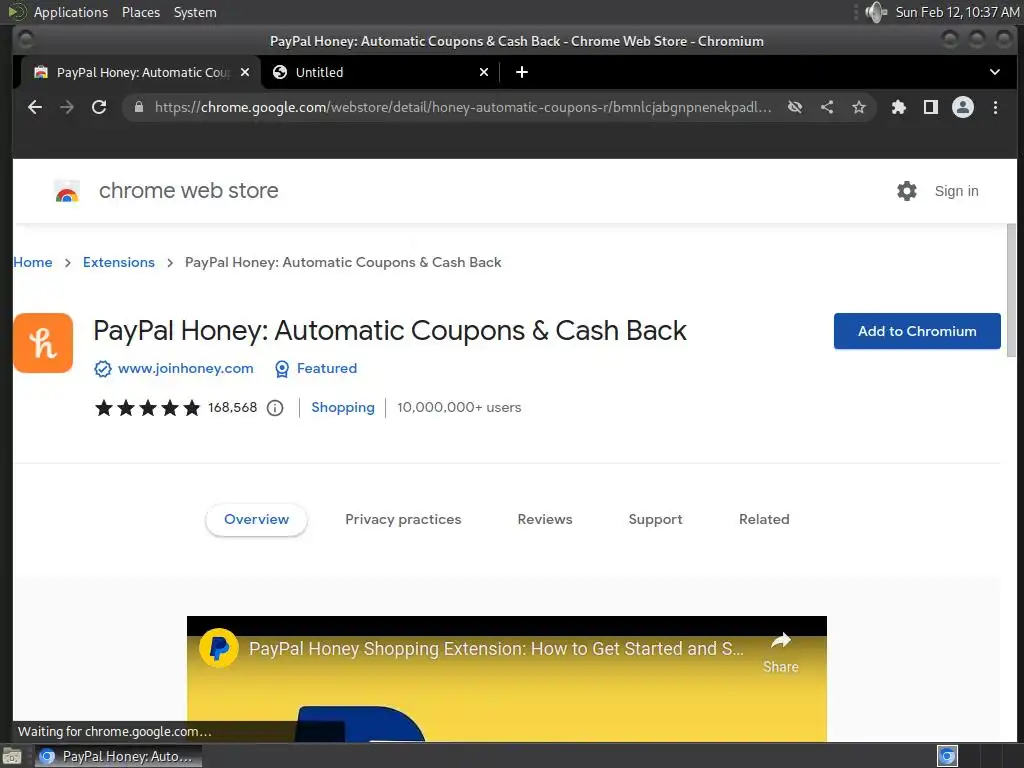Go to Home in the breadcrumb
The width and height of the screenshot is (1024, 768).
point(33,263)
